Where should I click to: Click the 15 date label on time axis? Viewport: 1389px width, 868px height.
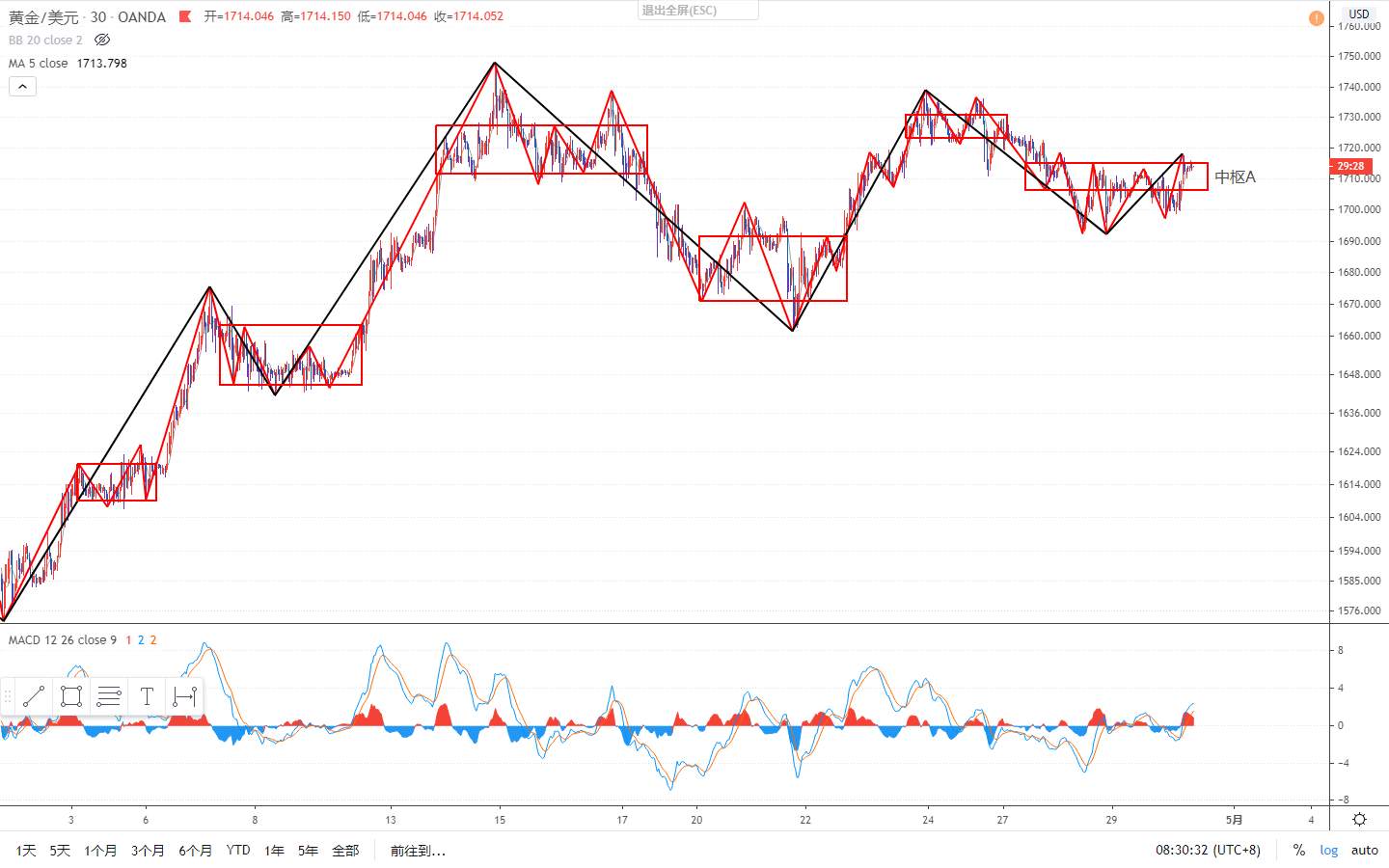500,820
